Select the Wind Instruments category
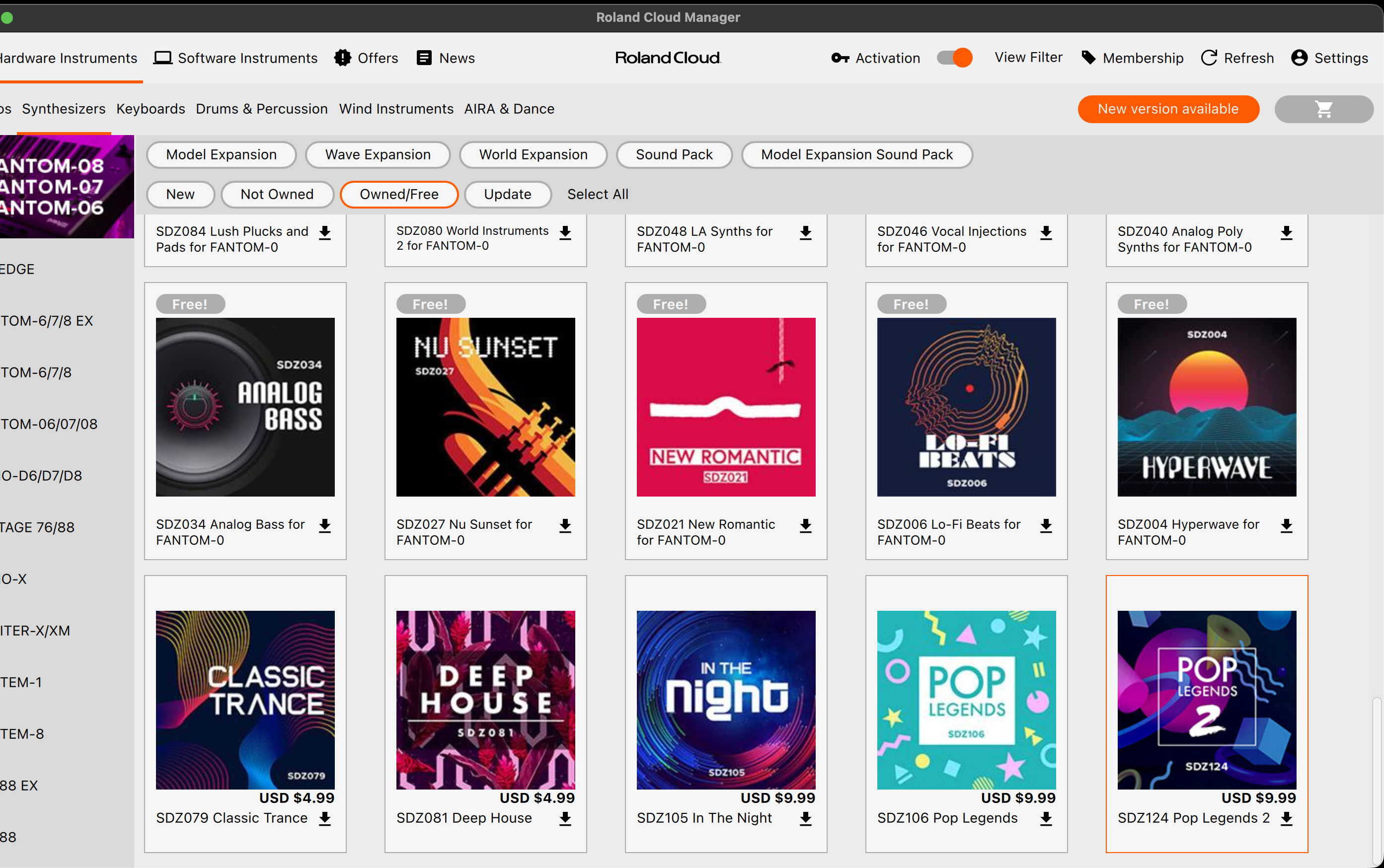This screenshot has height=868, width=1384. [396, 108]
